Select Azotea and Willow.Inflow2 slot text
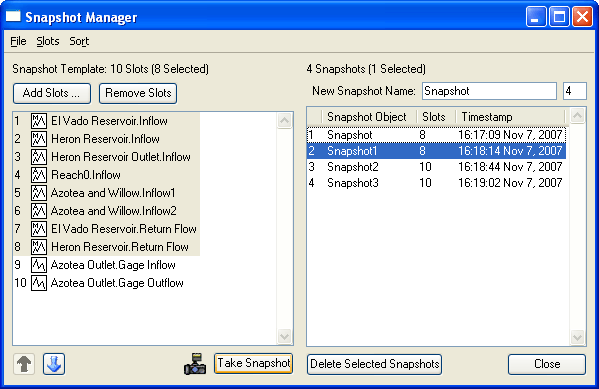The width and height of the screenshot is (599, 389). point(114,211)
